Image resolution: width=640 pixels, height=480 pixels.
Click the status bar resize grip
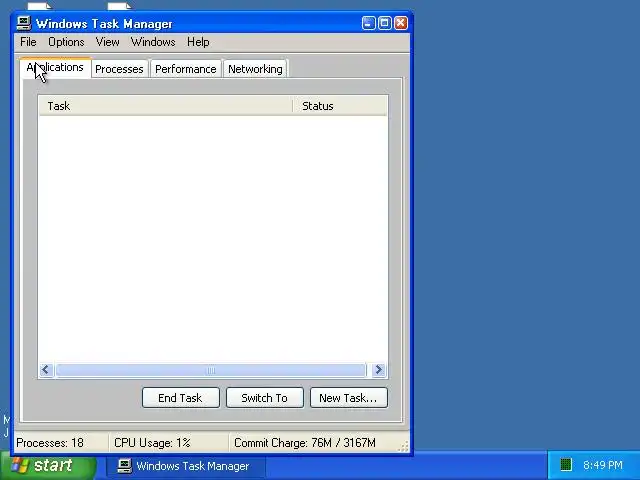coord(403,446)
